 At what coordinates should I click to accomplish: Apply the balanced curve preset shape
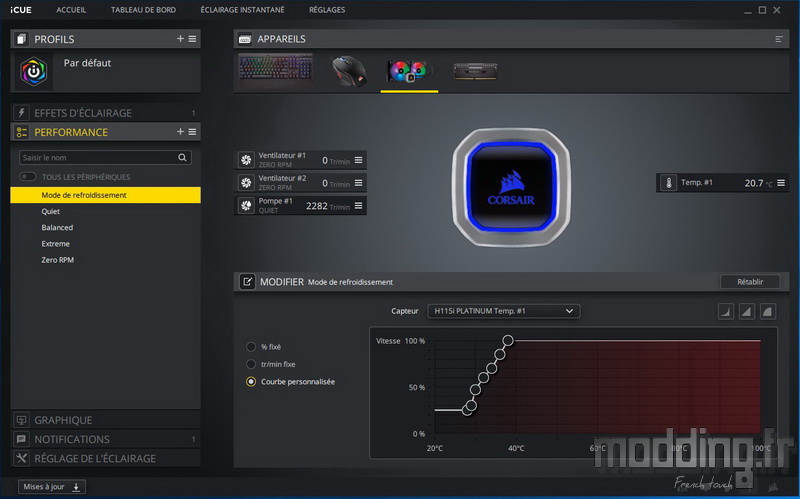click(746, 311)
